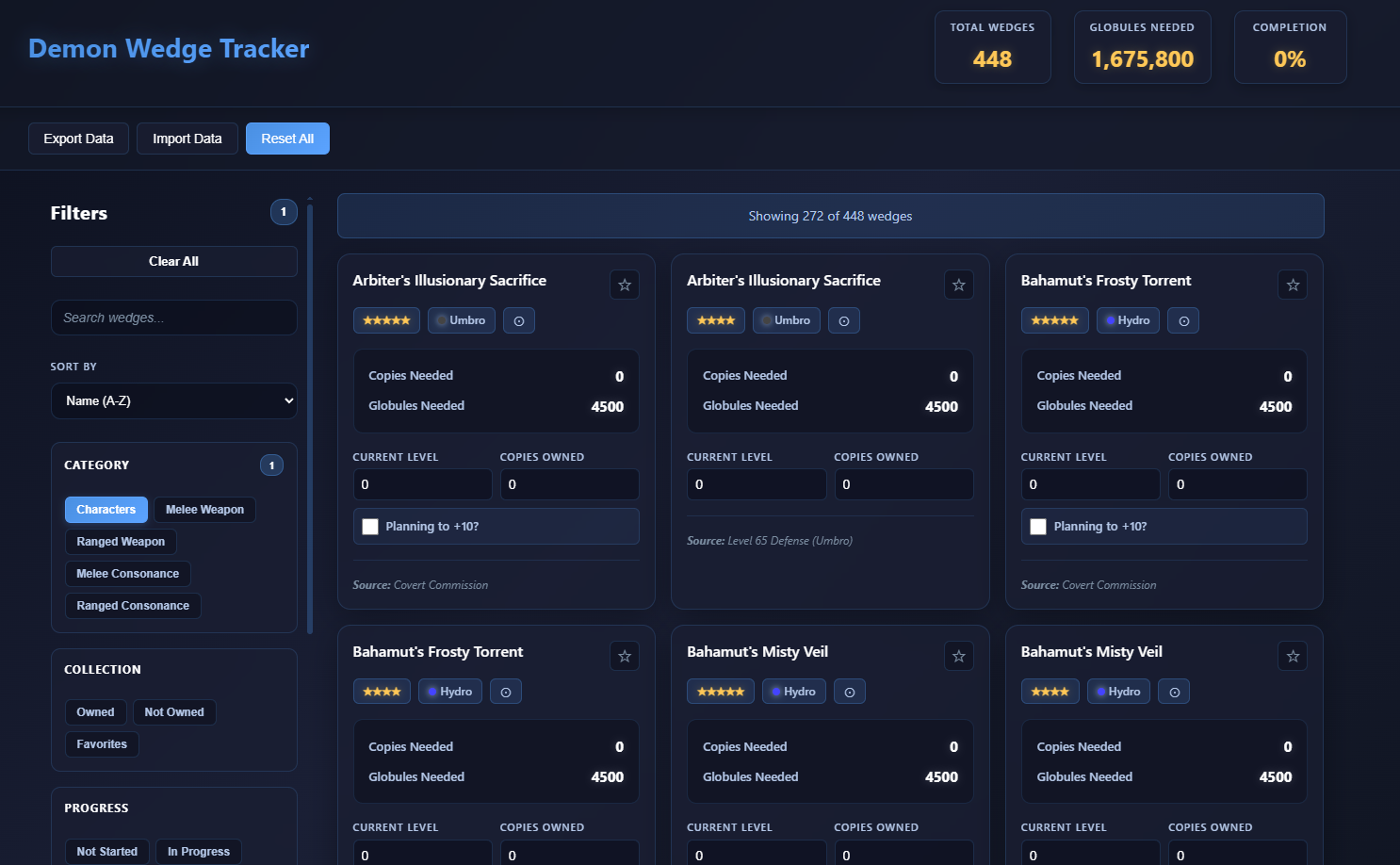Enable the Ranged Consonance filter
Screen dimensions: 1400x865
tap(133, 606)
